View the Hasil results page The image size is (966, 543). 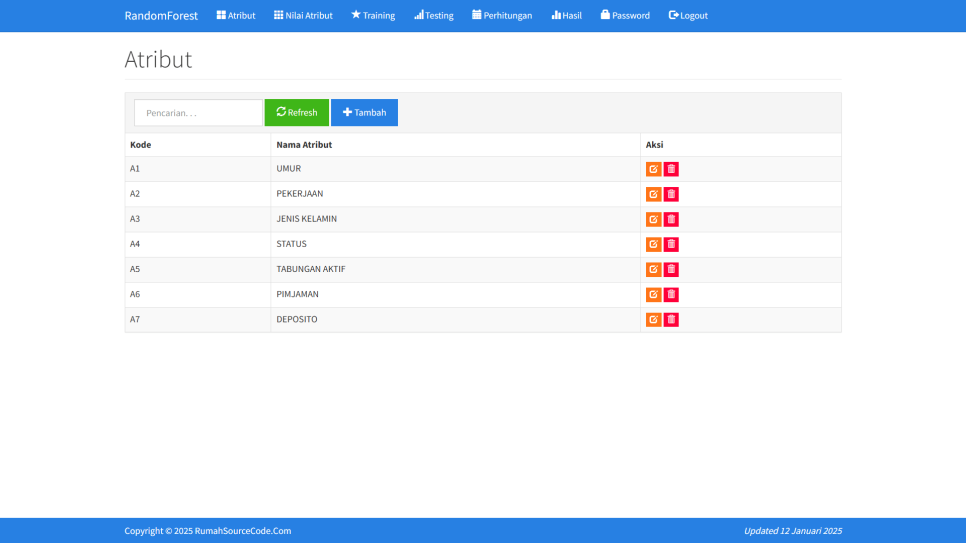click(566, 16)
